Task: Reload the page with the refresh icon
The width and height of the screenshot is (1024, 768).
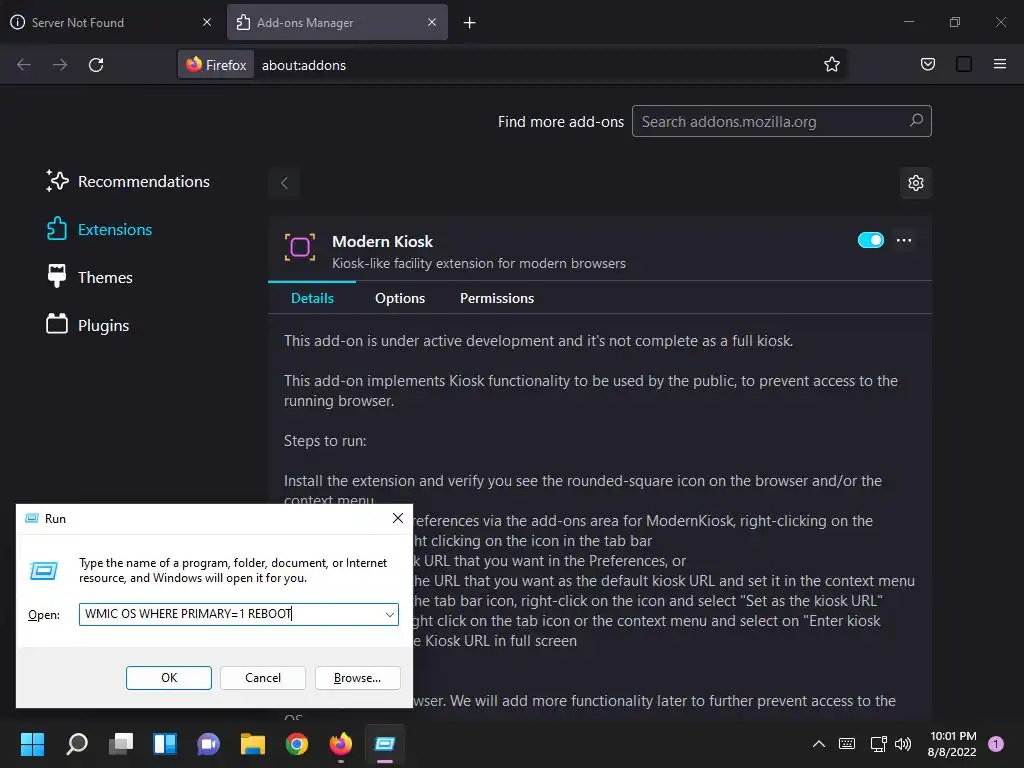Action: [x=96, y=65]
